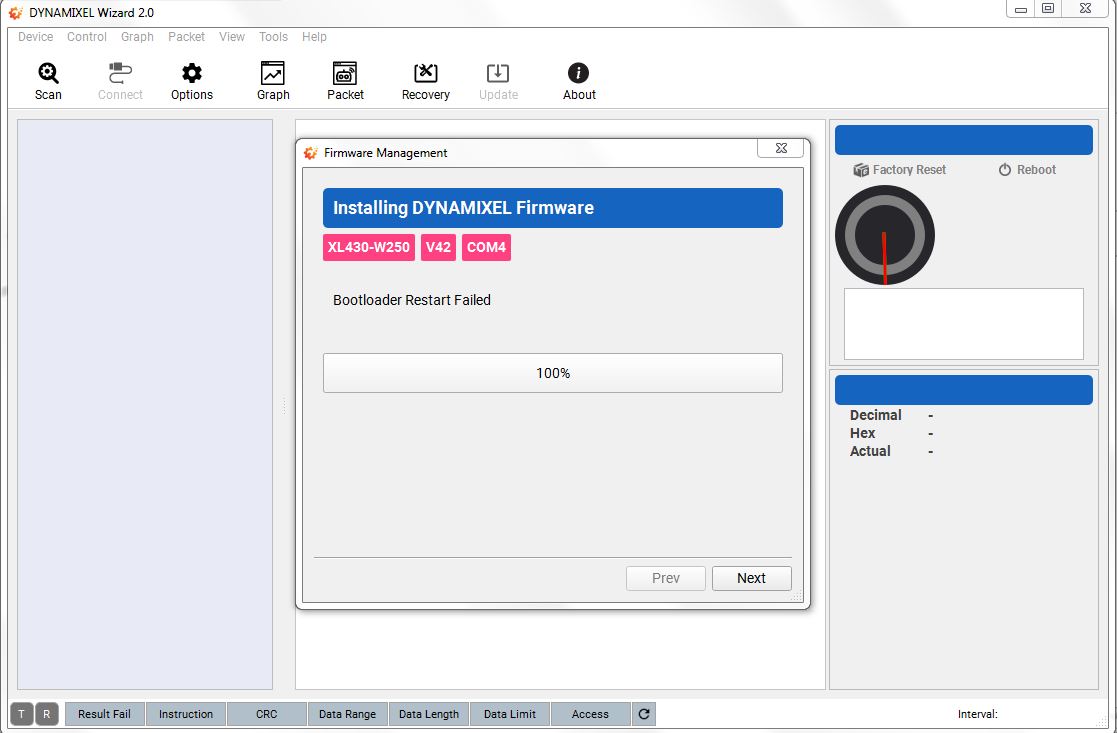
Task: Close the Firmware Management dialog
Action: (x=781, y=148)
